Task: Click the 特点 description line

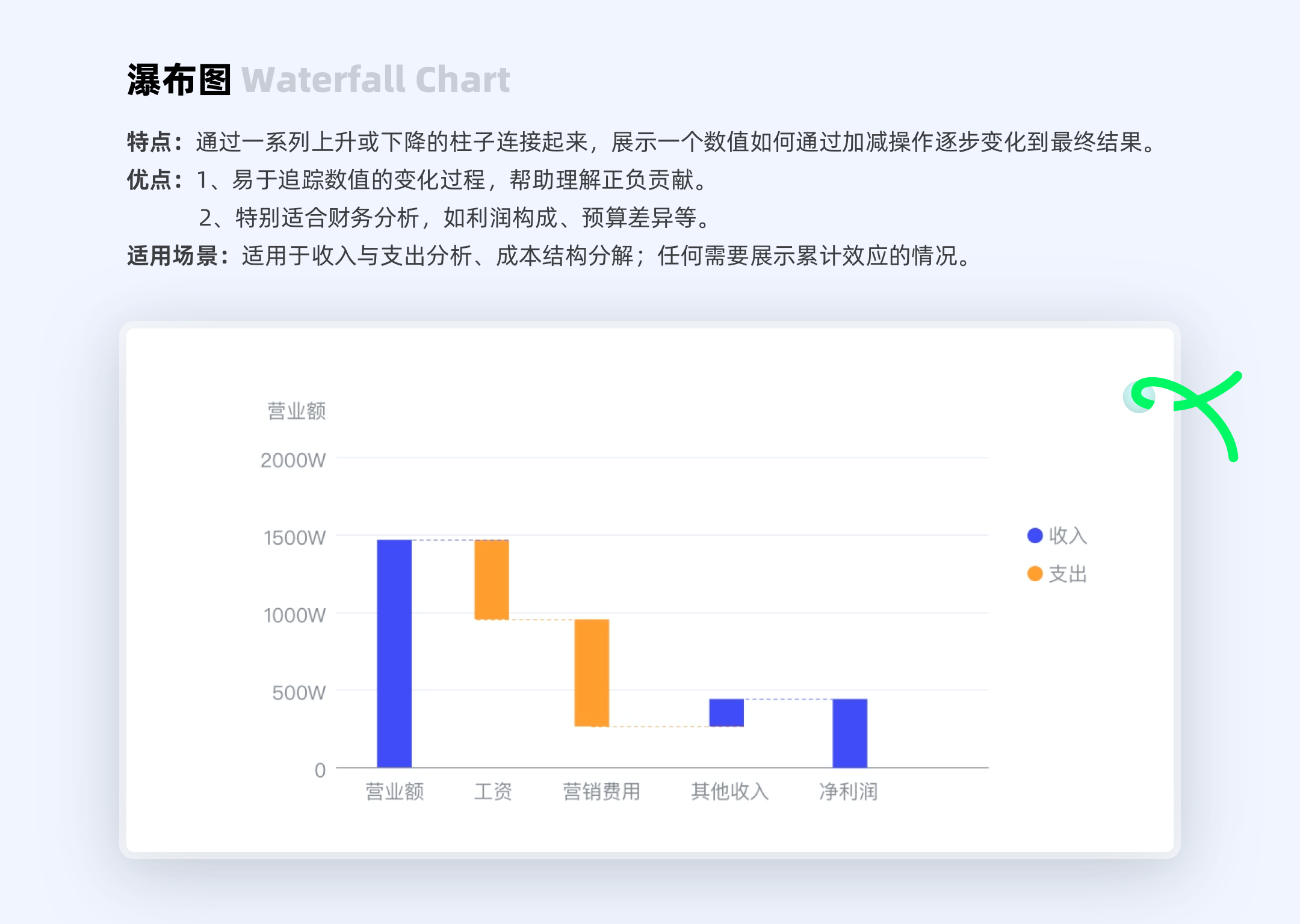Action: pyautogui.click(x=642, y=143)
